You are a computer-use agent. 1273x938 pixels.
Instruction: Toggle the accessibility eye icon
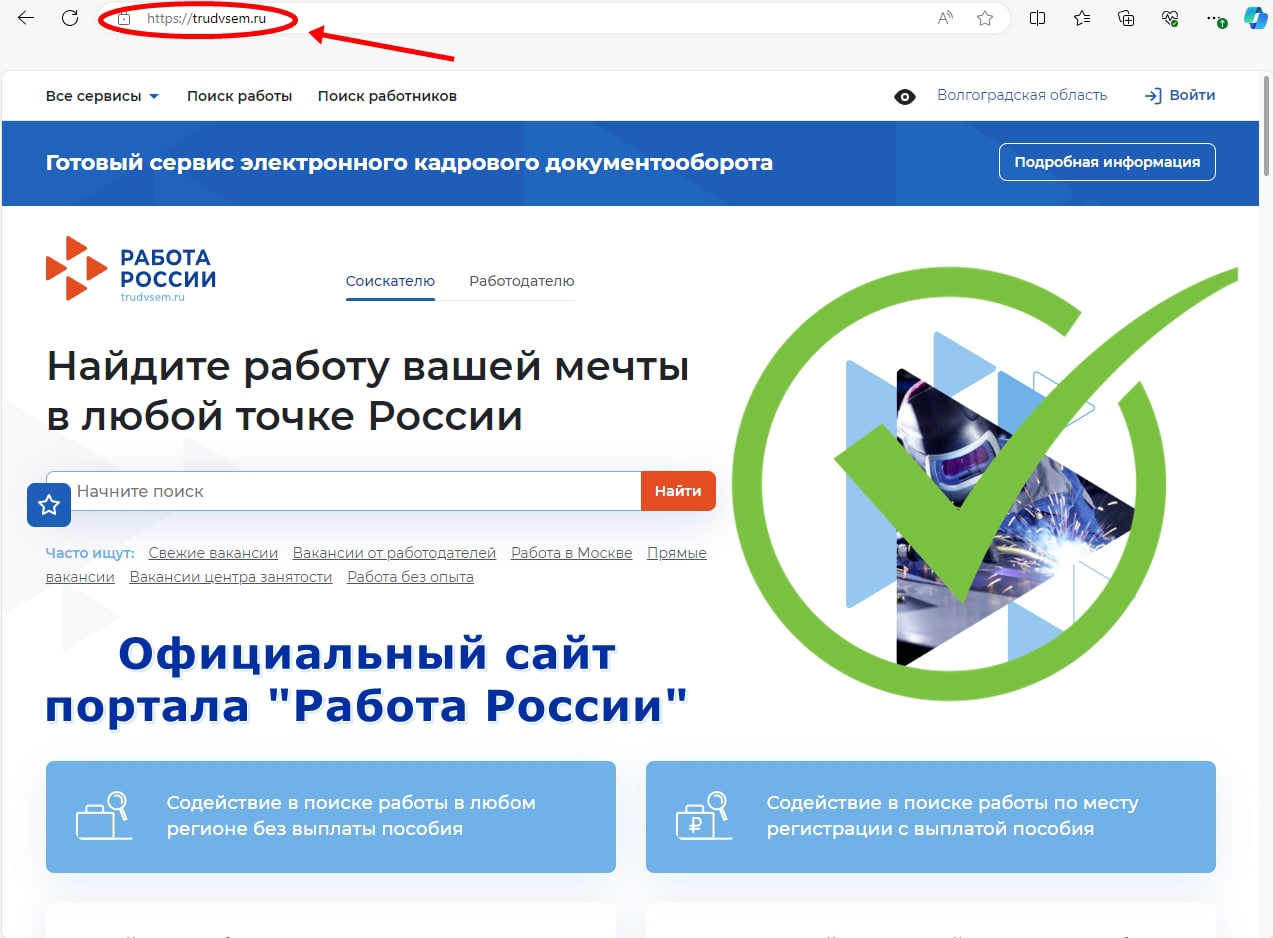coord(905,97)
